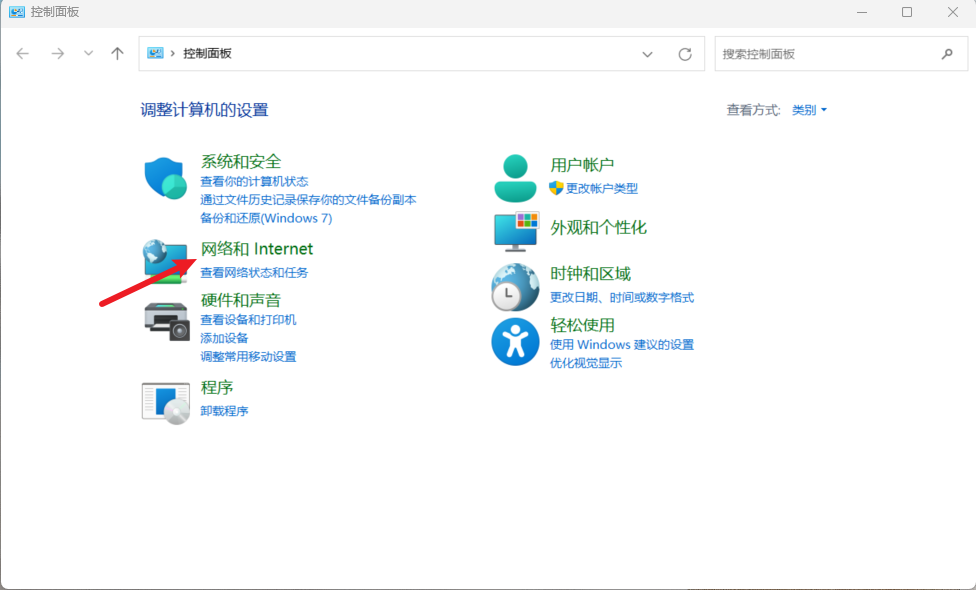This screenshot has height=590, width=976.
Task: Expand the address bar history dropdown arrow
Action: coord(647,54)
